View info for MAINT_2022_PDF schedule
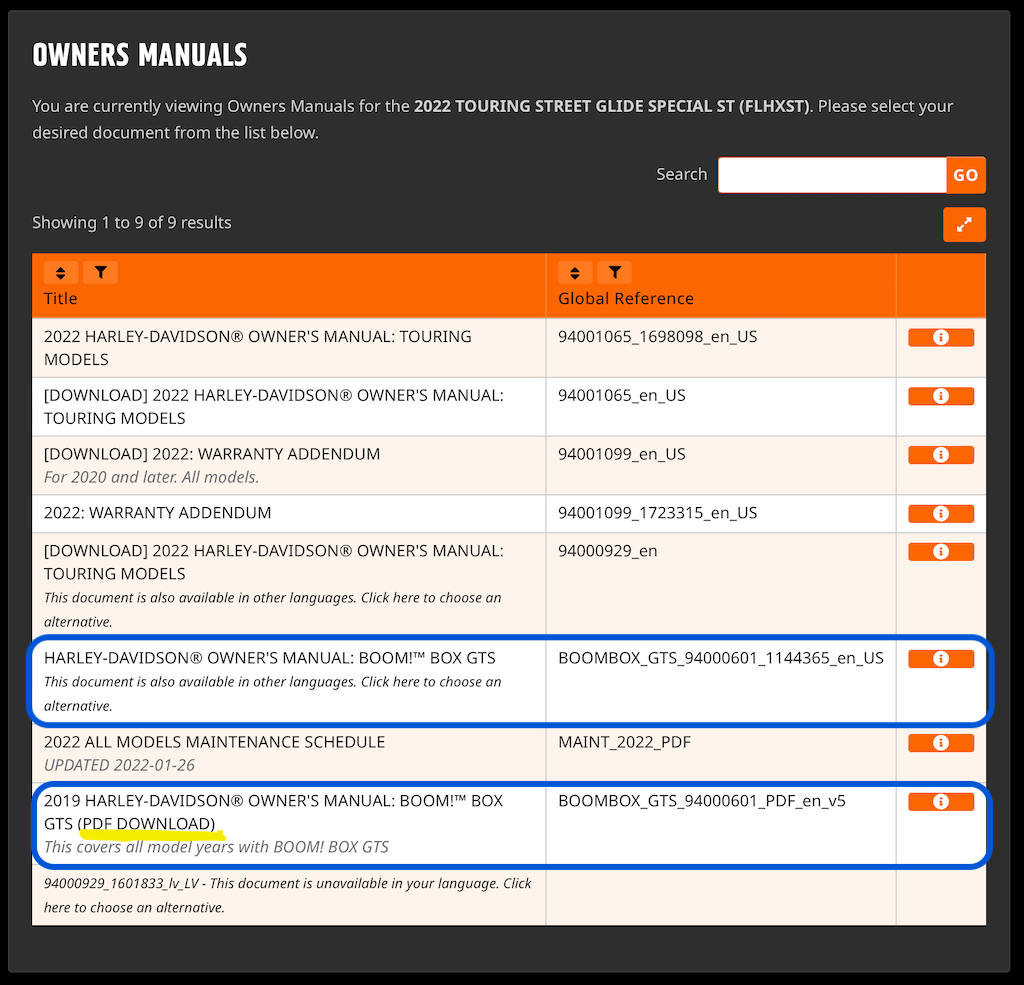The image size is (1024, 985). (x=940, y=743)
